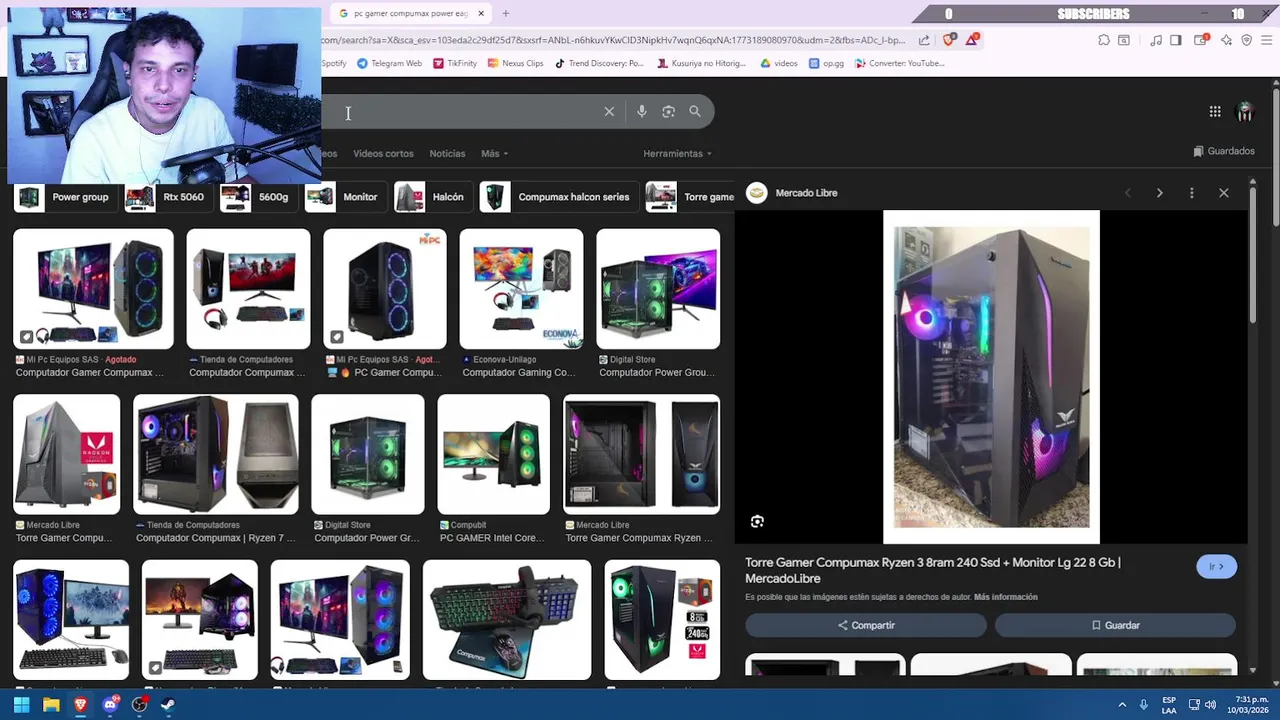Screen dimensions: 1280x720
Task: Select the Power group filter chip
Action: (x=65, y=197)
